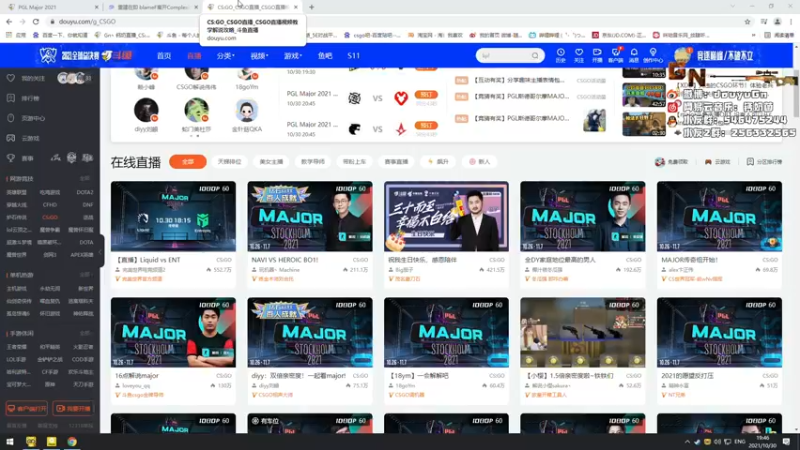Open the Chrome profile icon
This screenshot has width=800, height=450.
(x=777, y=21)
